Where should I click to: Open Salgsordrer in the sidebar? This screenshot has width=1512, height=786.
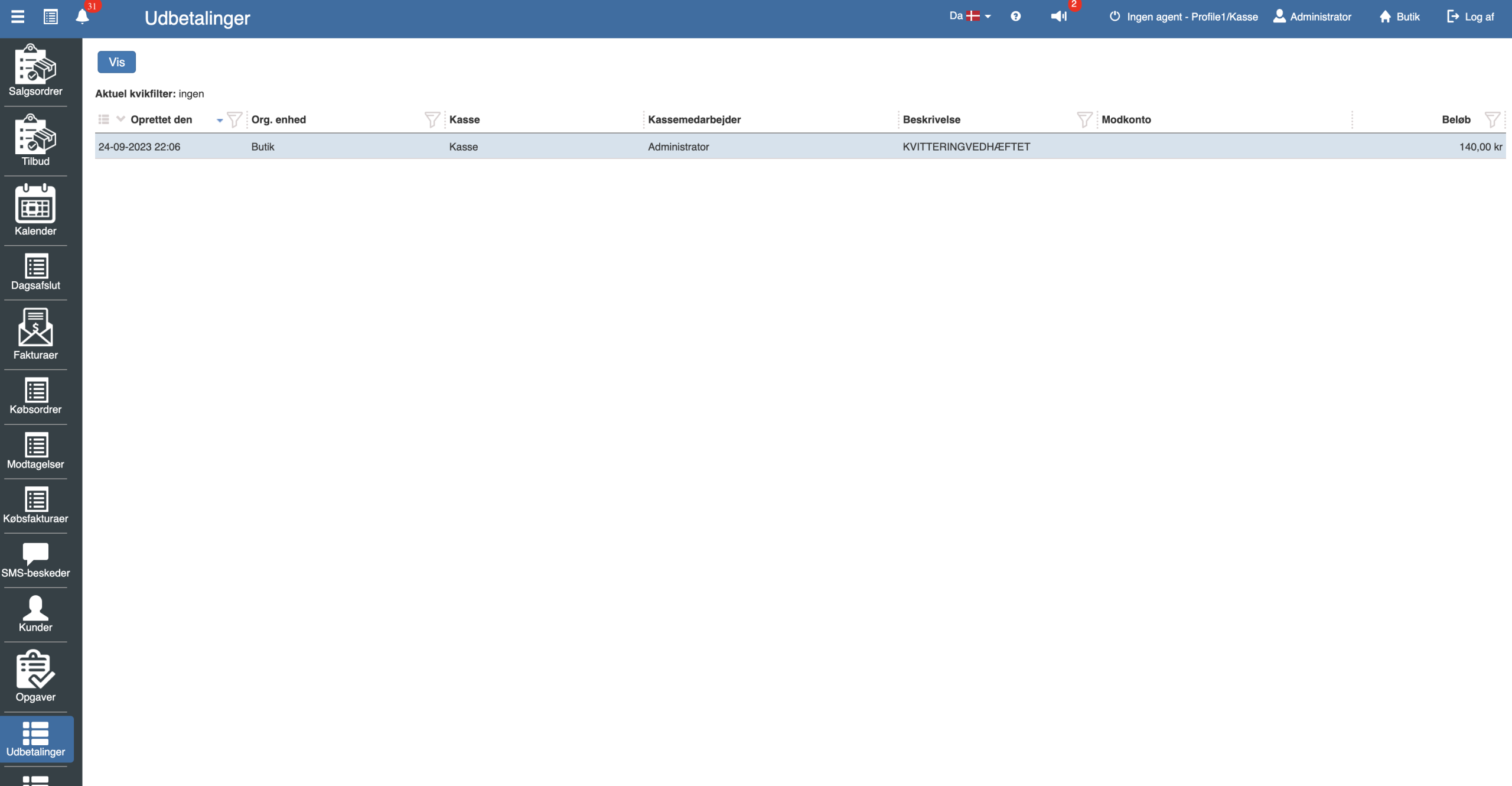coord(35,70)
